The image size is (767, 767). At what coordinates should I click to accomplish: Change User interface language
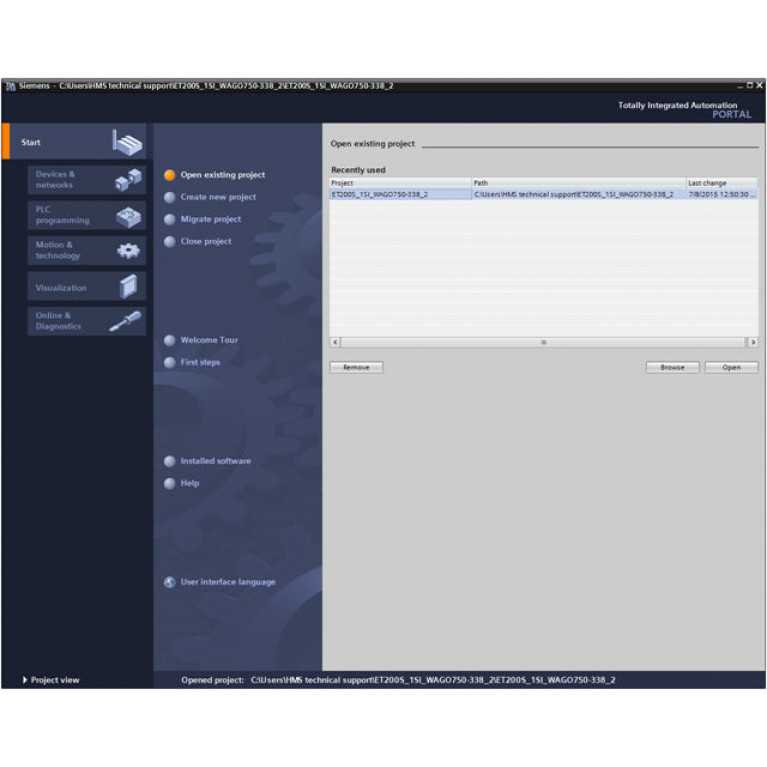click(x=228, y=582)
